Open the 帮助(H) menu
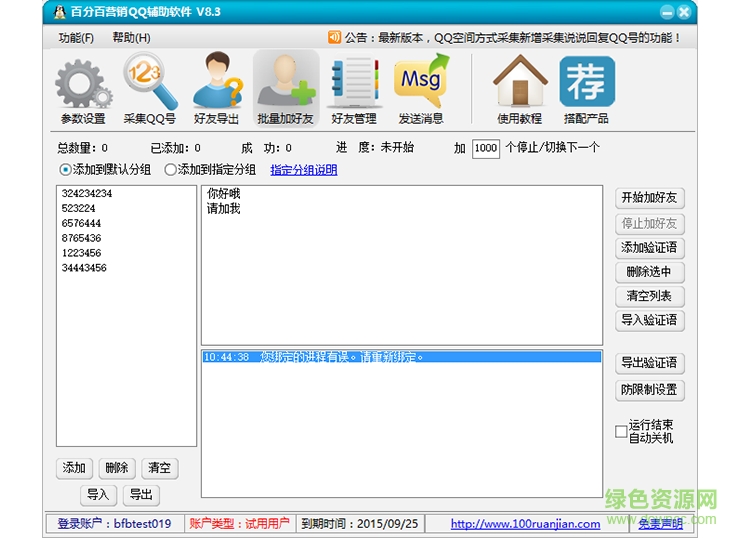 coord(131,38)
